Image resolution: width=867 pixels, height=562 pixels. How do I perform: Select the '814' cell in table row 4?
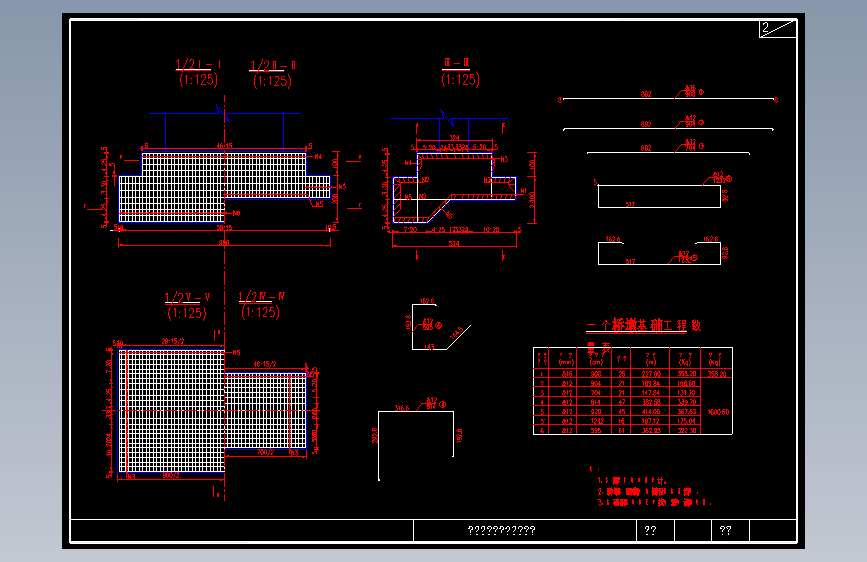tap(596, 402)
